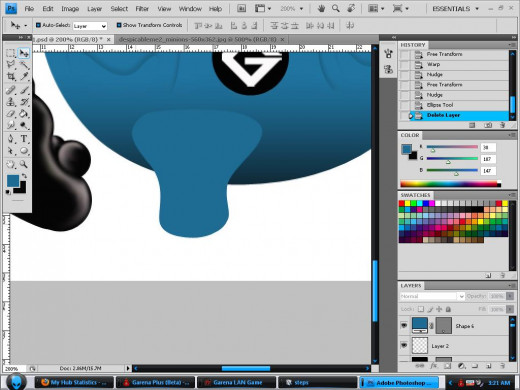Image resolution: width=520 pixels, height=390 pixels.
Task: Open the Filter menu
Action: (x=142, y=9)
